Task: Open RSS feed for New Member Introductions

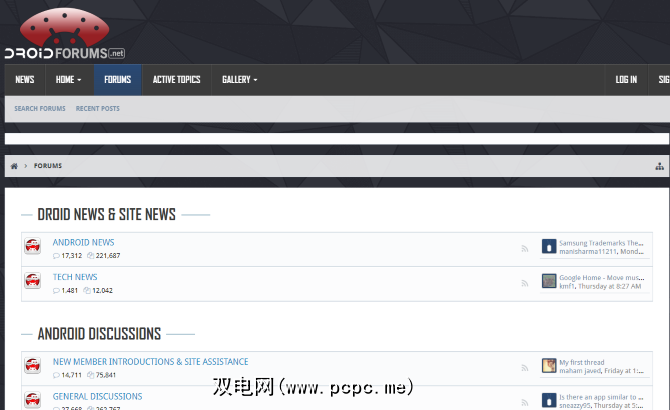Action: point(525,368)
